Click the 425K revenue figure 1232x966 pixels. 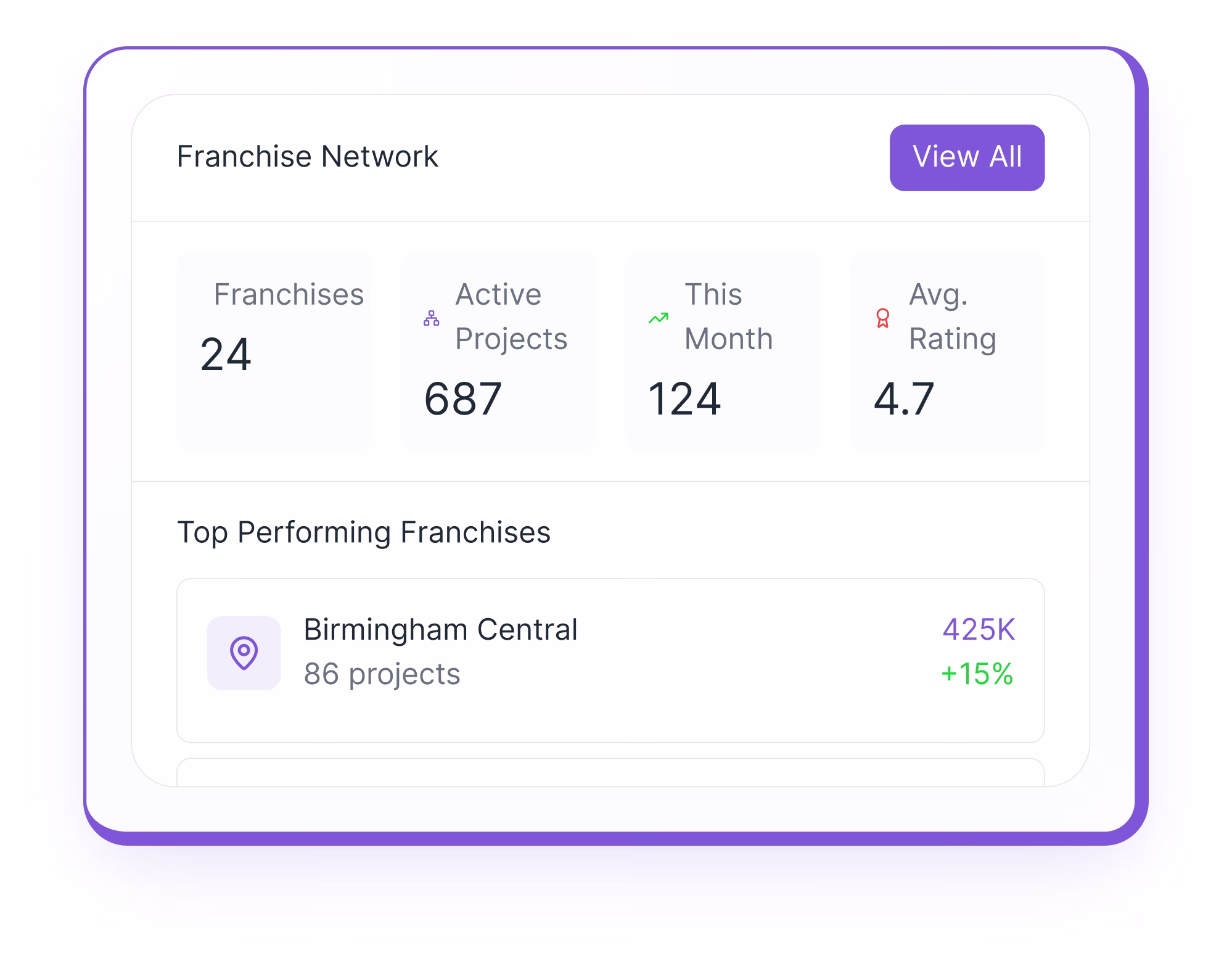(x=980, y=630)
